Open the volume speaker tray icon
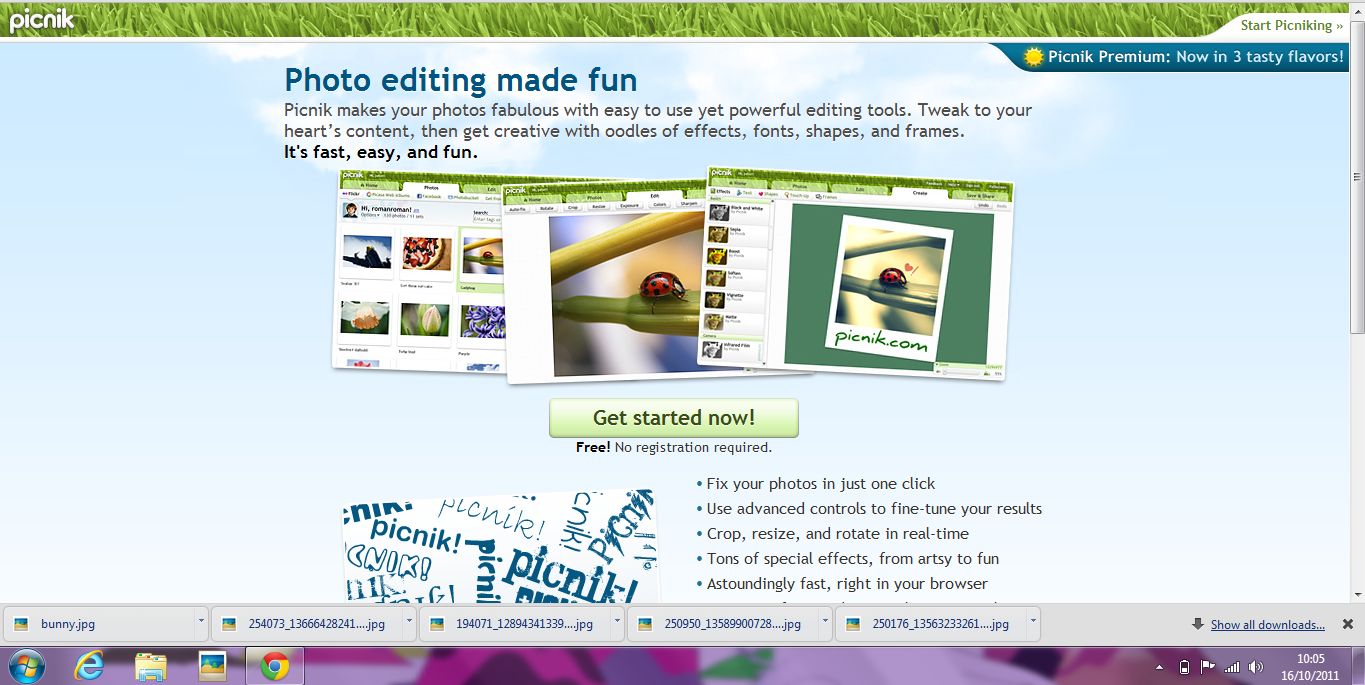This screenshot has height=685, width=1365. (1256, 667)
